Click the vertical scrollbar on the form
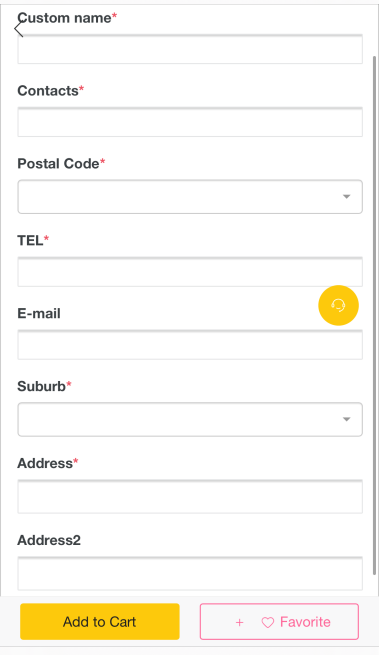The height and width of the screenshot is (655, 380). point(375,315)
